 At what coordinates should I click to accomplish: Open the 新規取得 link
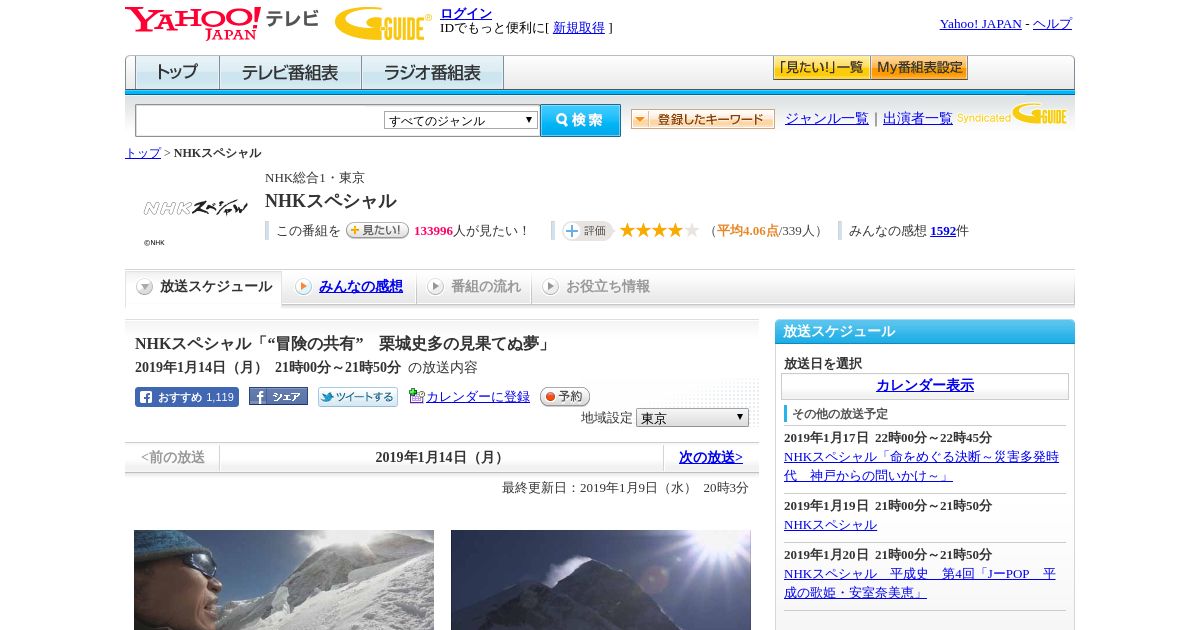pos(579,28)
